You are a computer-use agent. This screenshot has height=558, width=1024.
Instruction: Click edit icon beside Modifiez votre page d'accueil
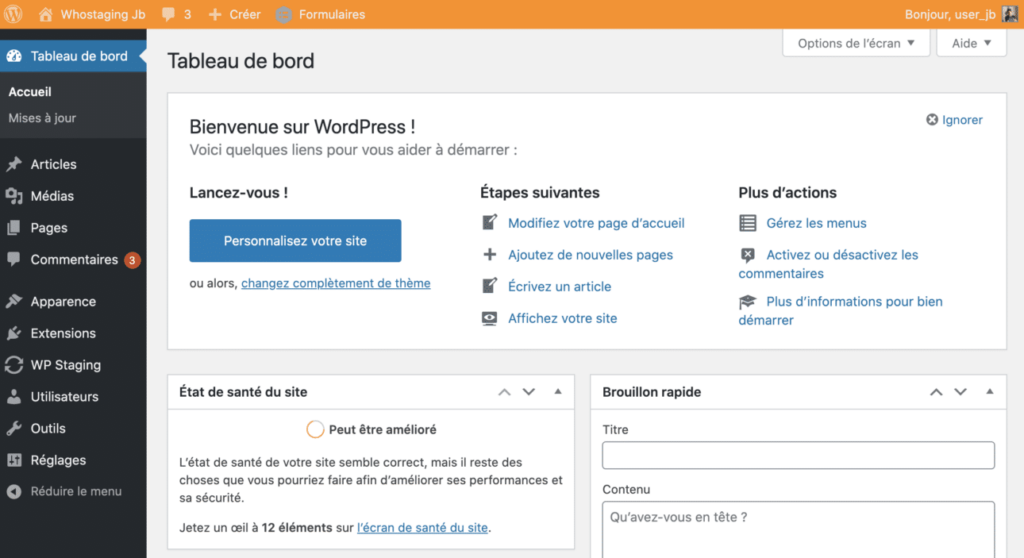(x=489, y=223)
